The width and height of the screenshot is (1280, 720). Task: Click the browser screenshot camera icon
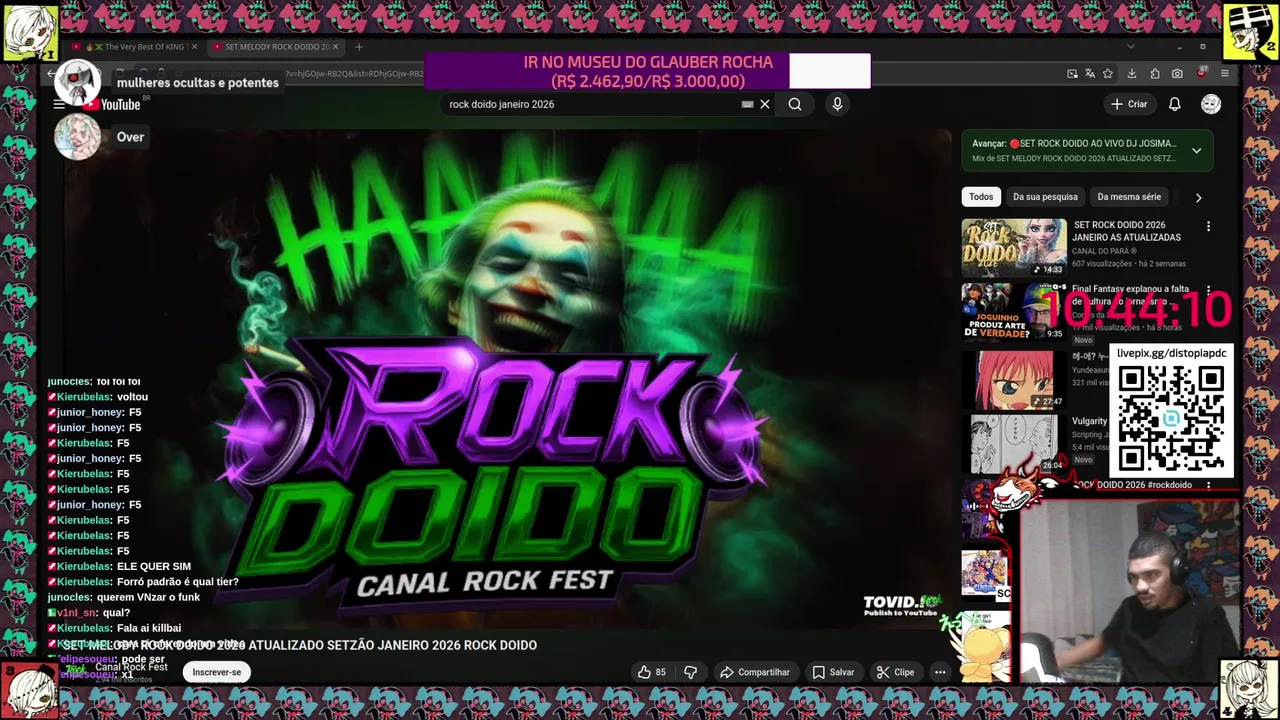[1177, 74]
